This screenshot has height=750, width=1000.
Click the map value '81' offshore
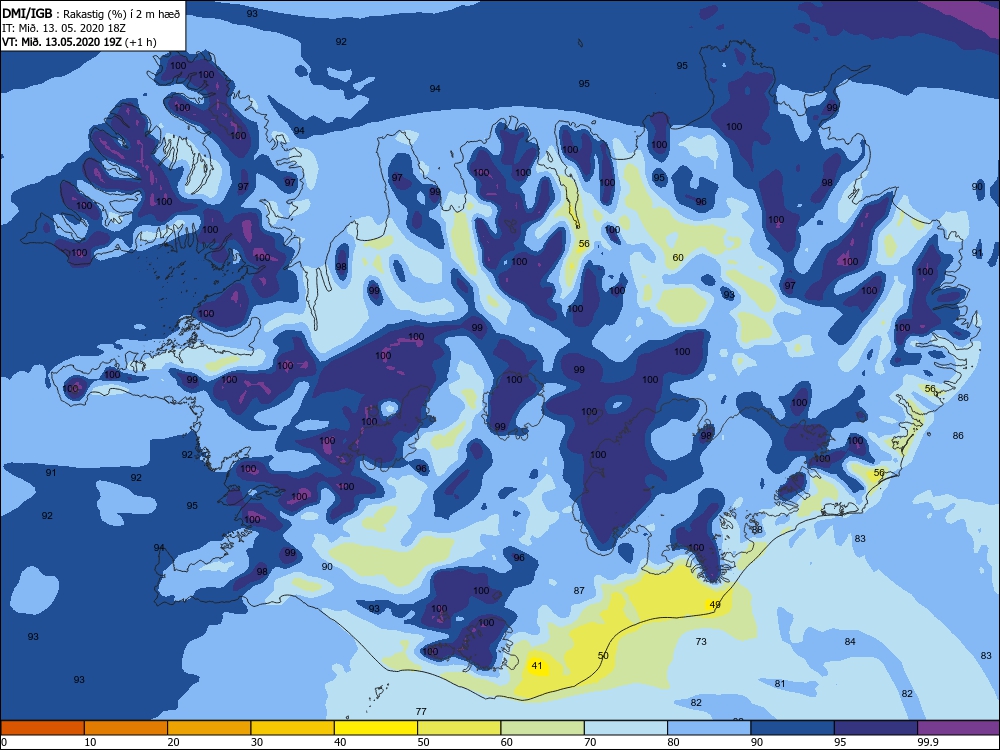780,684
